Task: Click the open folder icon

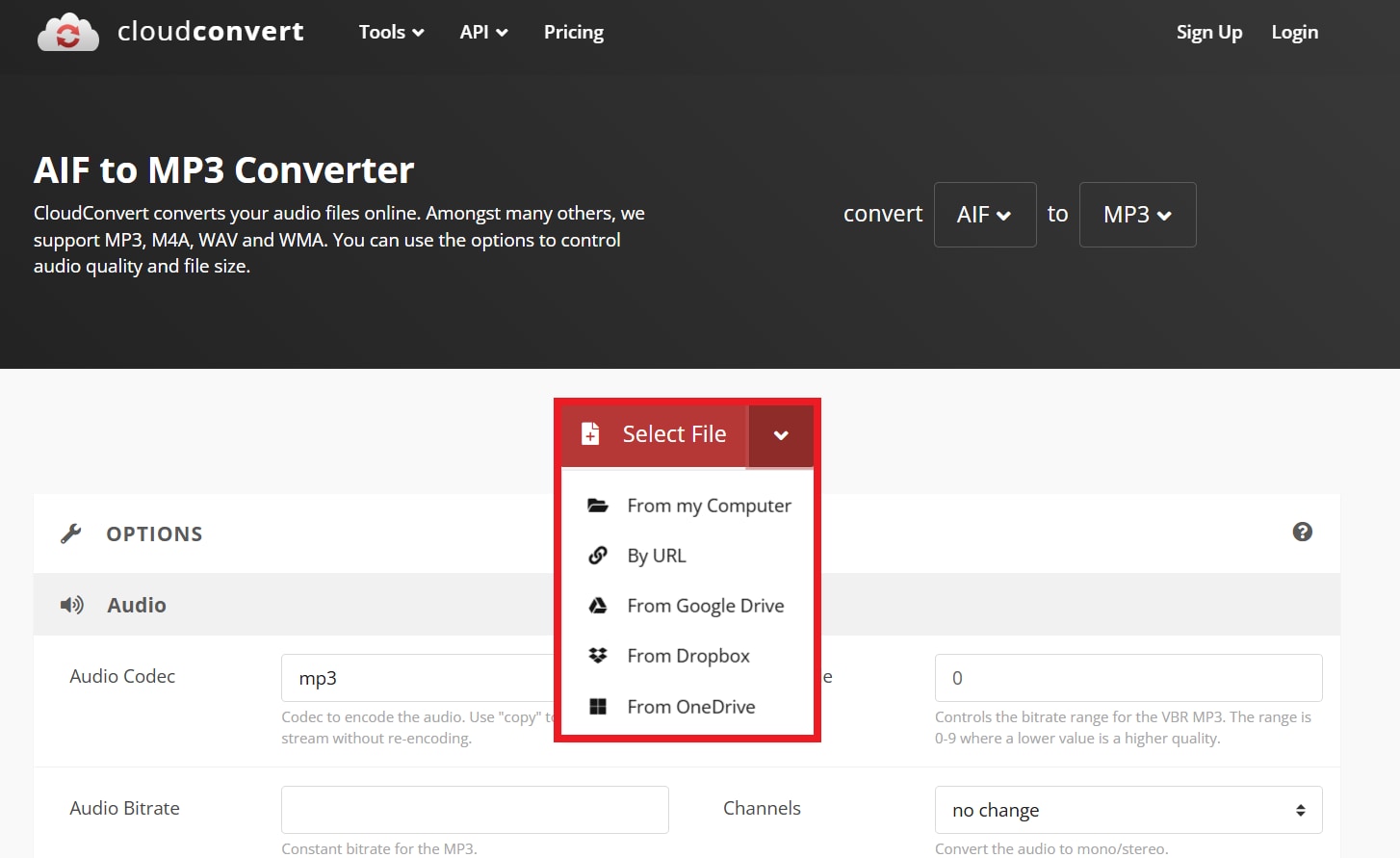Action: tap(598, 506)
